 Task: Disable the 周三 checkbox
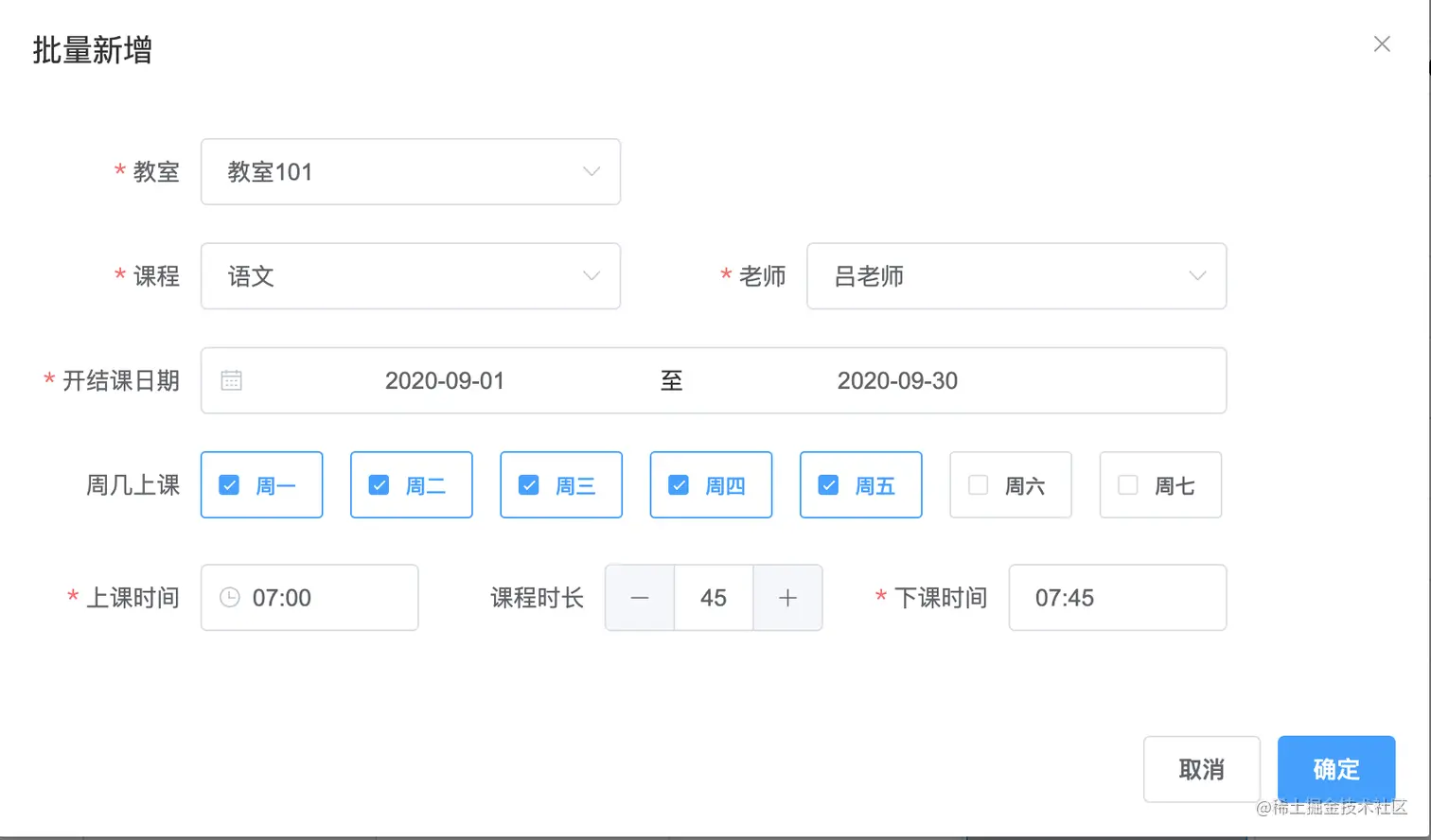(528, 484)
